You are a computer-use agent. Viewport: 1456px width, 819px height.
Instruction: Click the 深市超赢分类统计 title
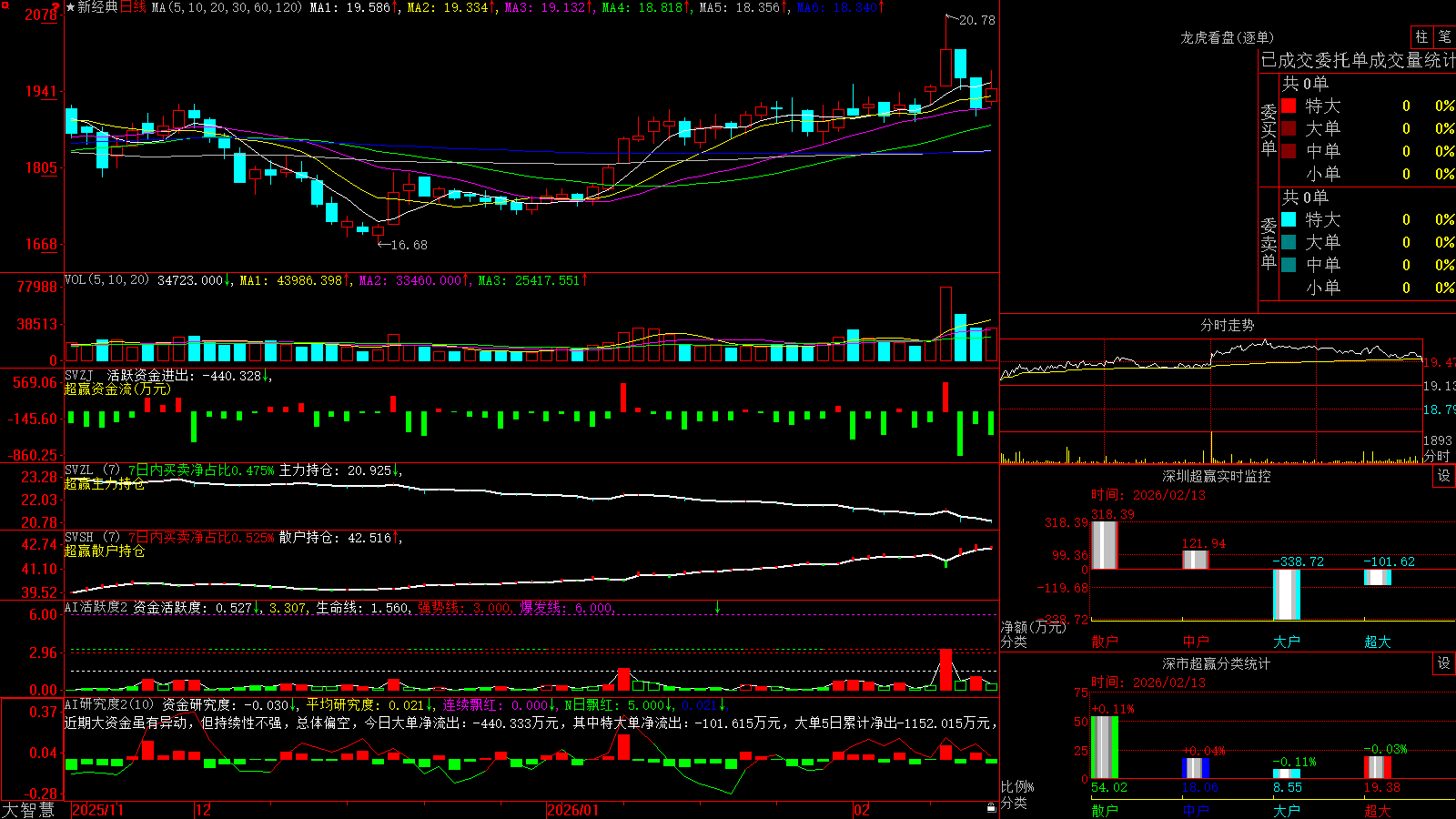[x=1216, y=663]
